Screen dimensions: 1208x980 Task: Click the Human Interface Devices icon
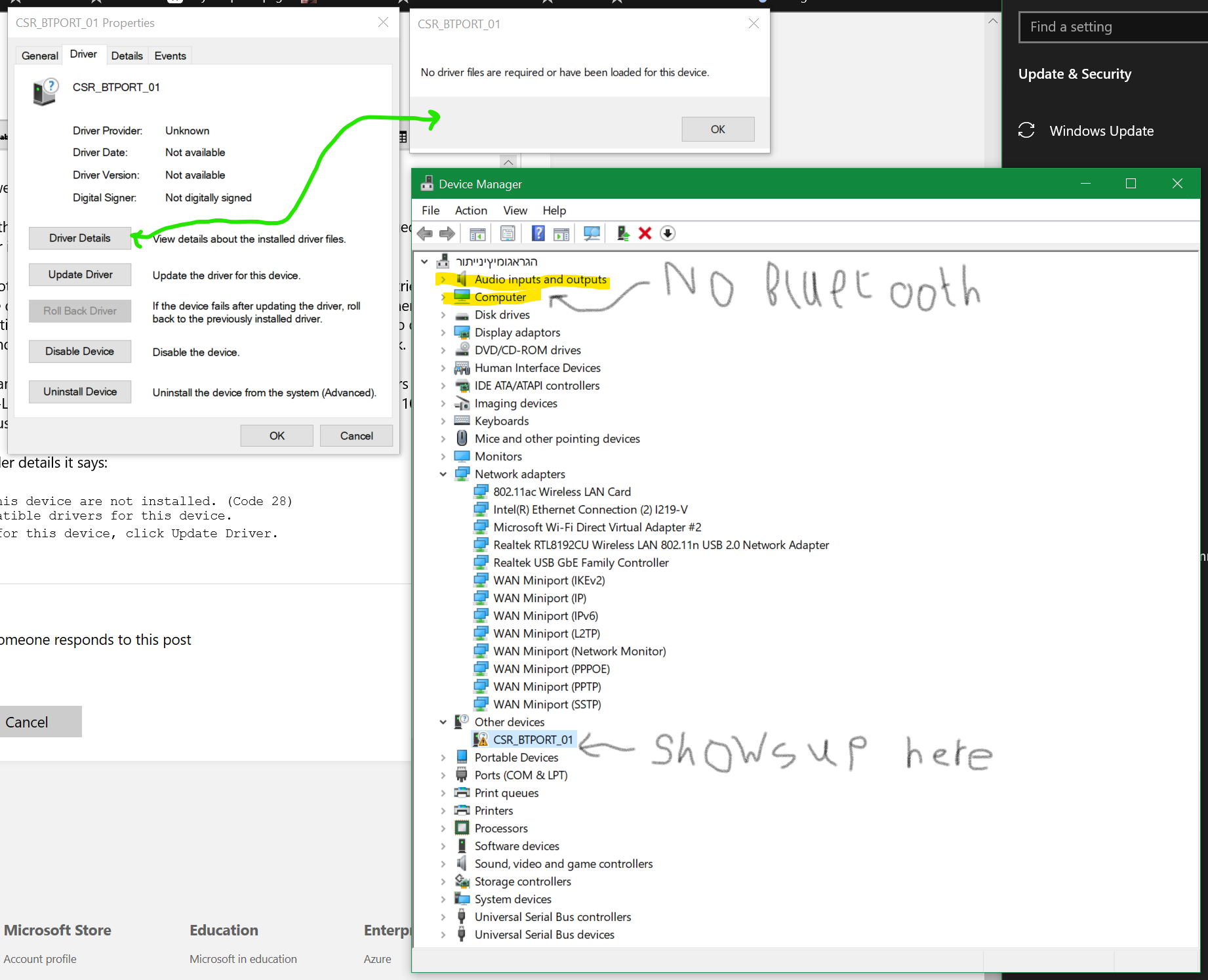(x=462, y=367)
